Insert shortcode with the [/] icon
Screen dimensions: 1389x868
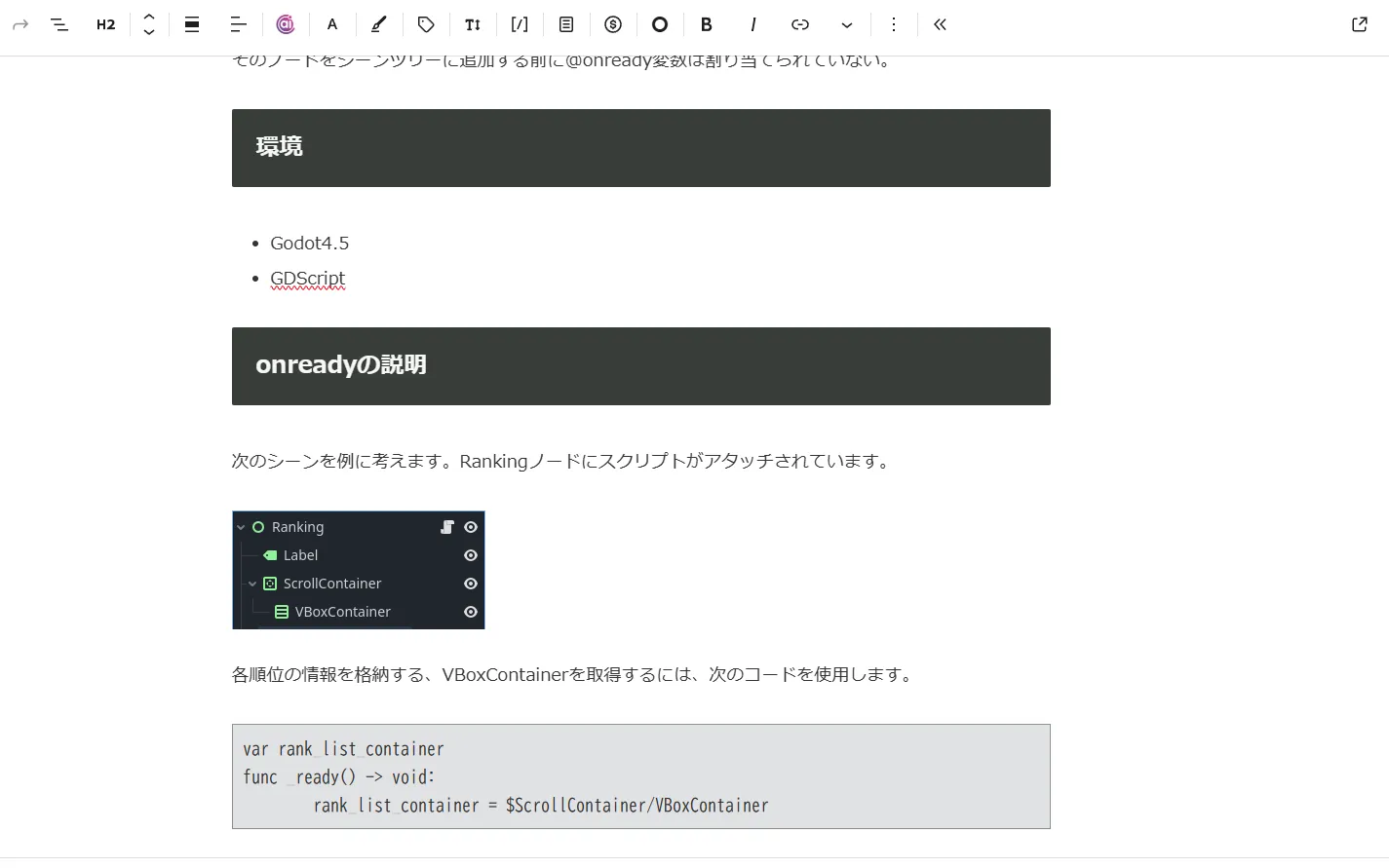[x=520, y=24]
